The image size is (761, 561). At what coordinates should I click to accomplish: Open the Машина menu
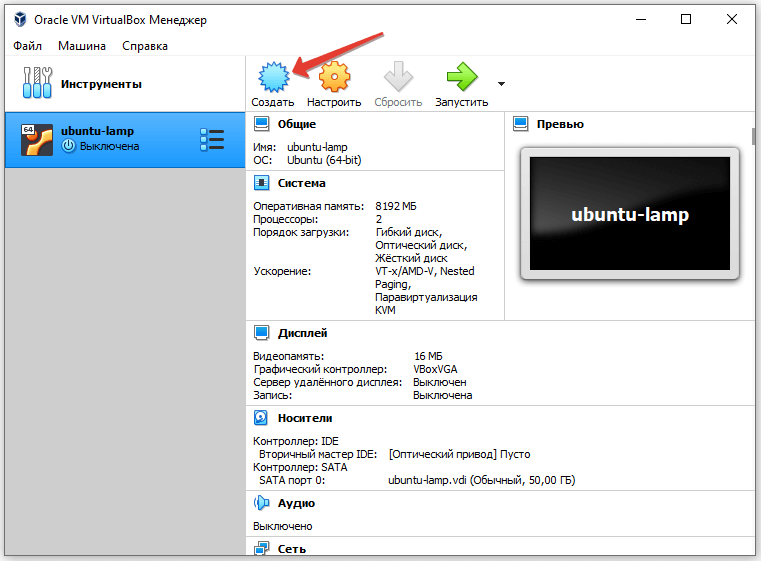point(82,46)
